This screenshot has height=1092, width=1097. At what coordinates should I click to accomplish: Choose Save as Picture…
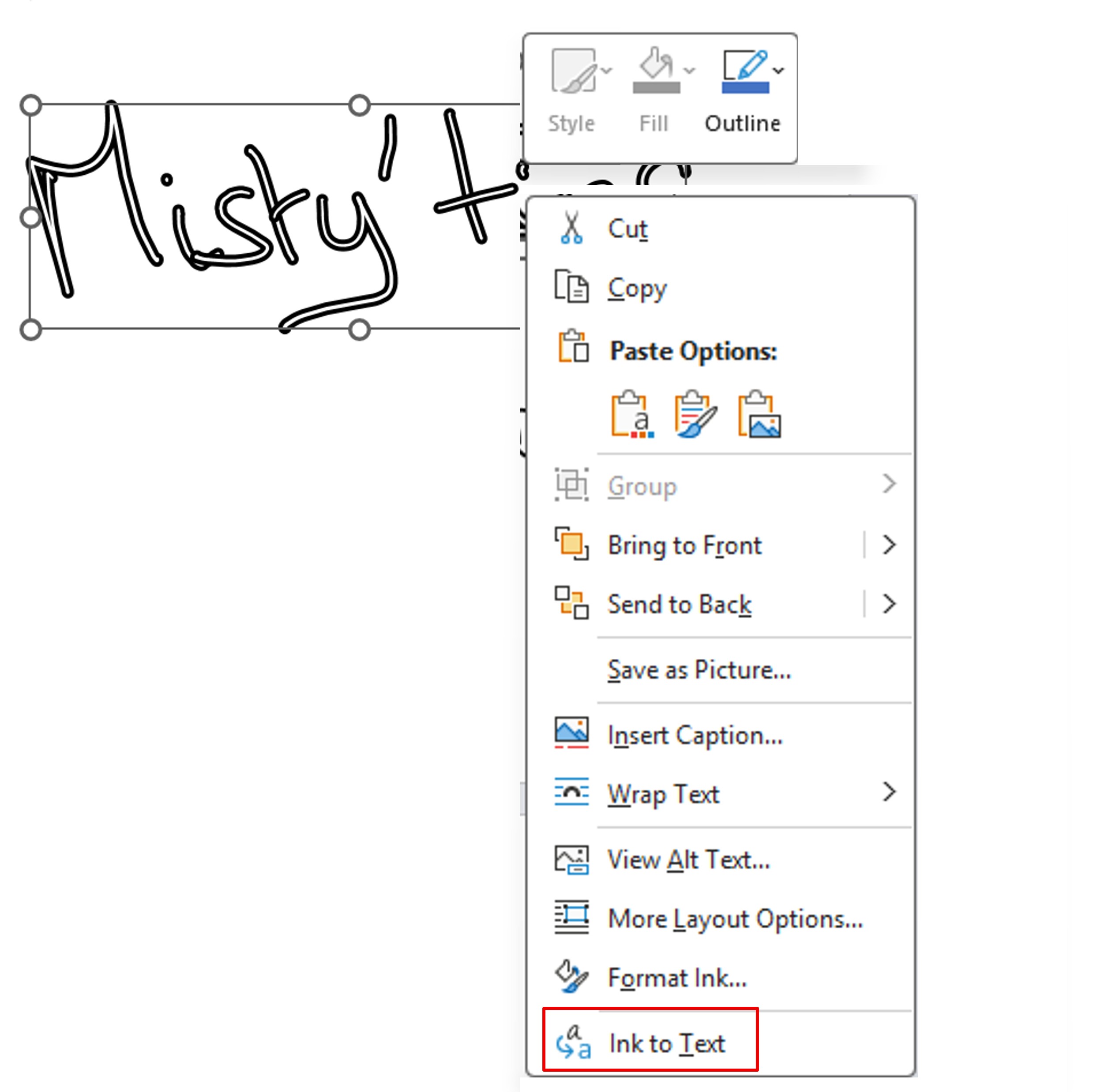(x=721, y=670)
